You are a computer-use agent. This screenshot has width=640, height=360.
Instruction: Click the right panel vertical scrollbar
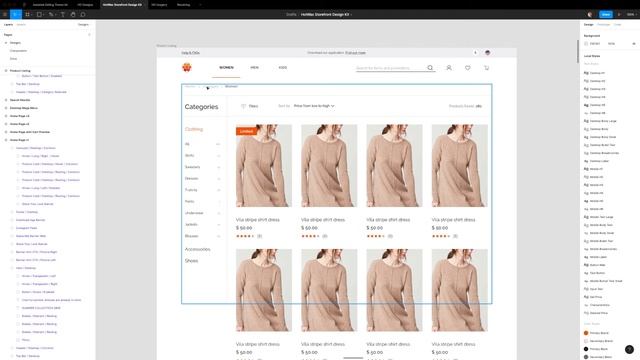click(578, 51)
